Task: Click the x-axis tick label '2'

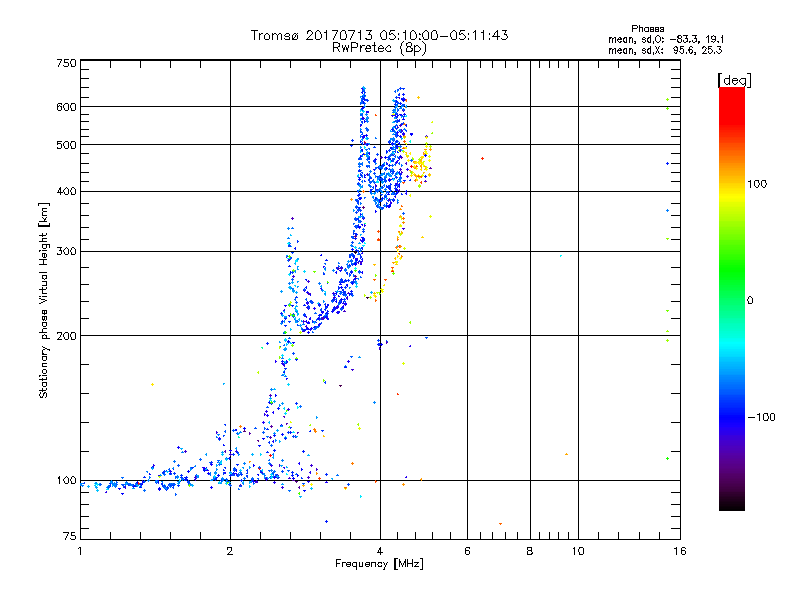Action: coord(230,551)
